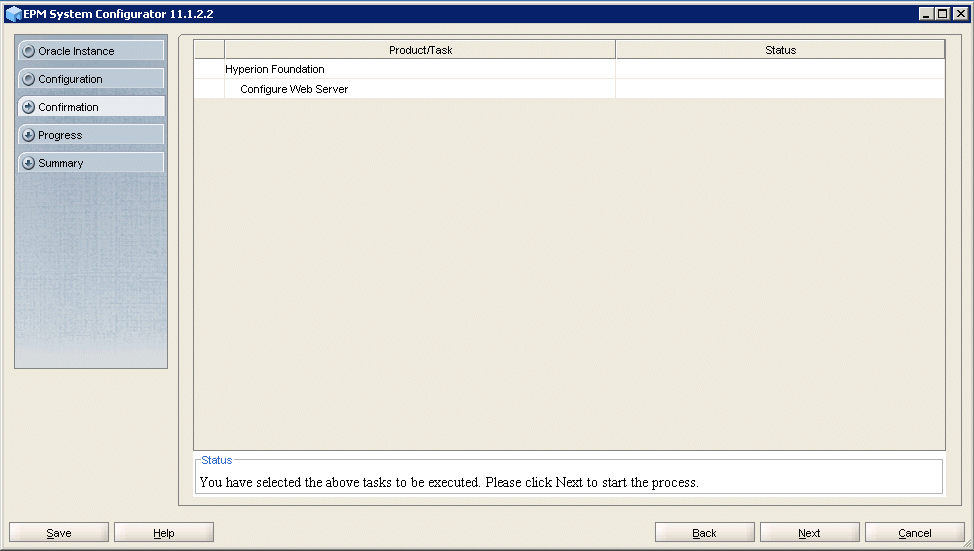Click the Confirmation step arrow icon
The image size is (974, 551).
(29, 107)
